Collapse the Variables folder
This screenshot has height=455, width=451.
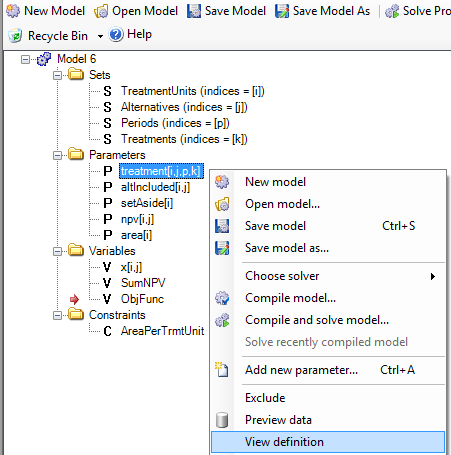[57, 251]
